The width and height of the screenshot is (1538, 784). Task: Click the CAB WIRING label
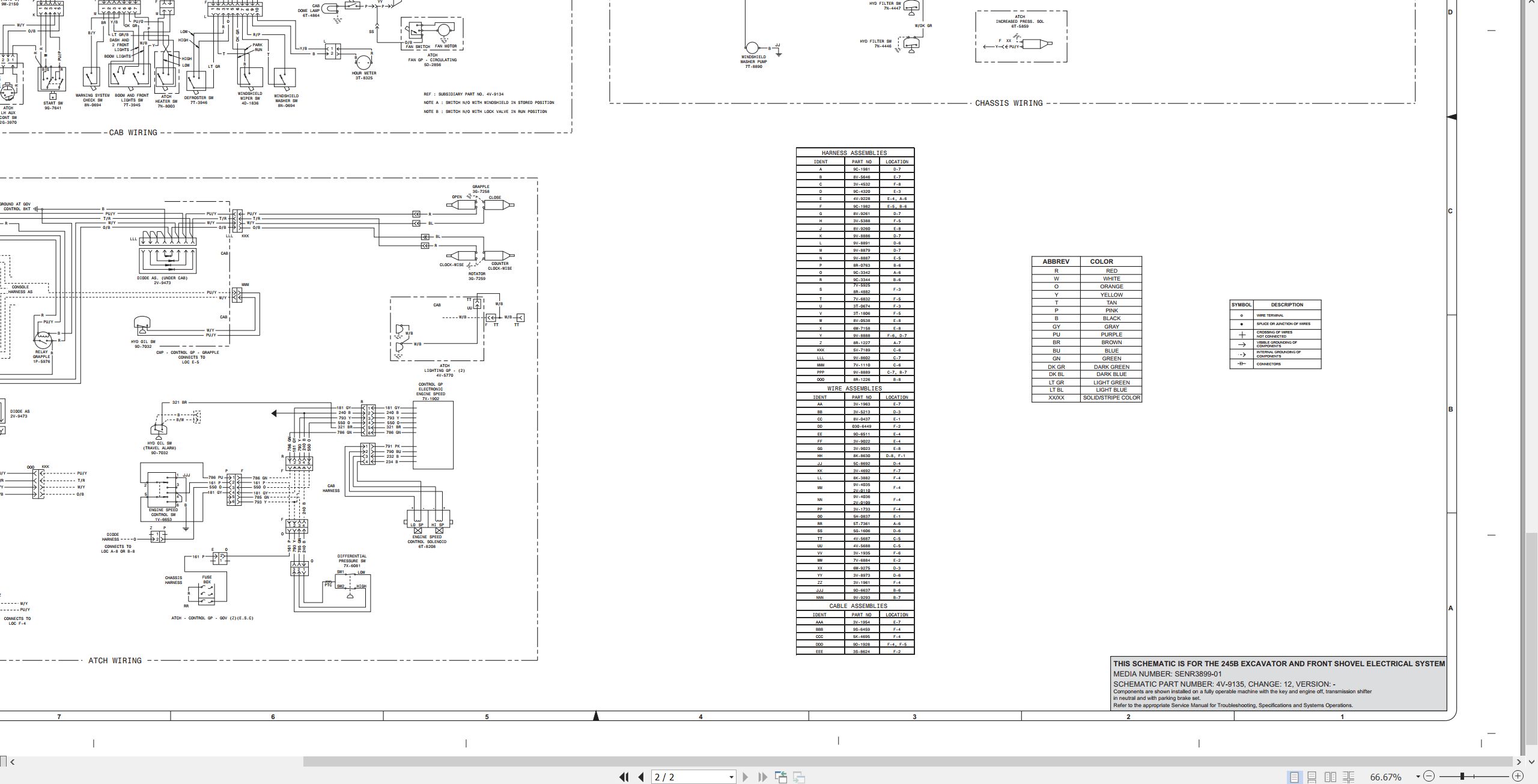point(133,133)
